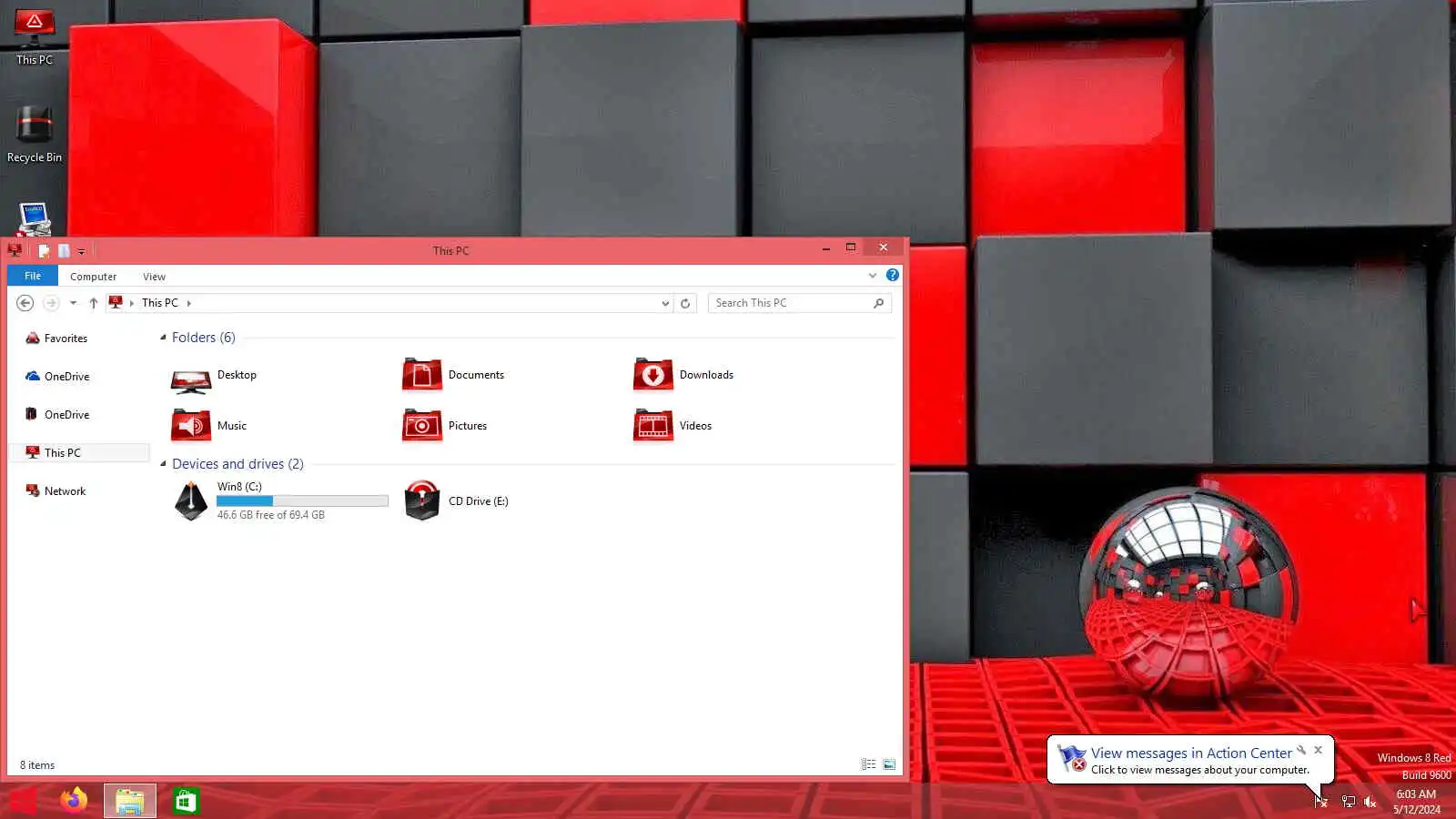Open the Music folder icon

[x=191, y=426]
